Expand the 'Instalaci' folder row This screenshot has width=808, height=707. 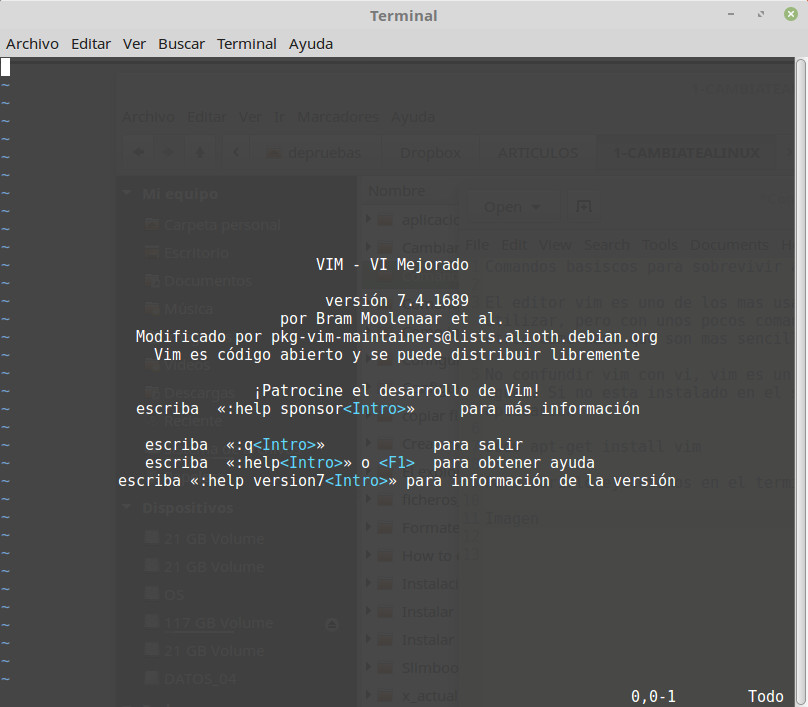coord(368,583)
